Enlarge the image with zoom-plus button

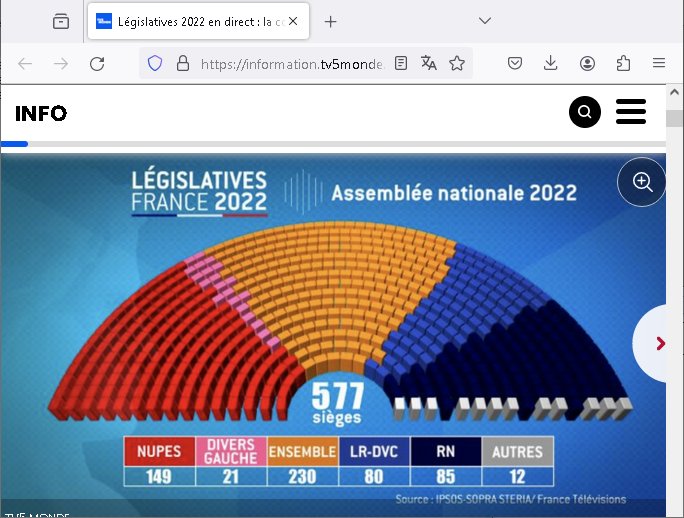click(x=642, y=182)
